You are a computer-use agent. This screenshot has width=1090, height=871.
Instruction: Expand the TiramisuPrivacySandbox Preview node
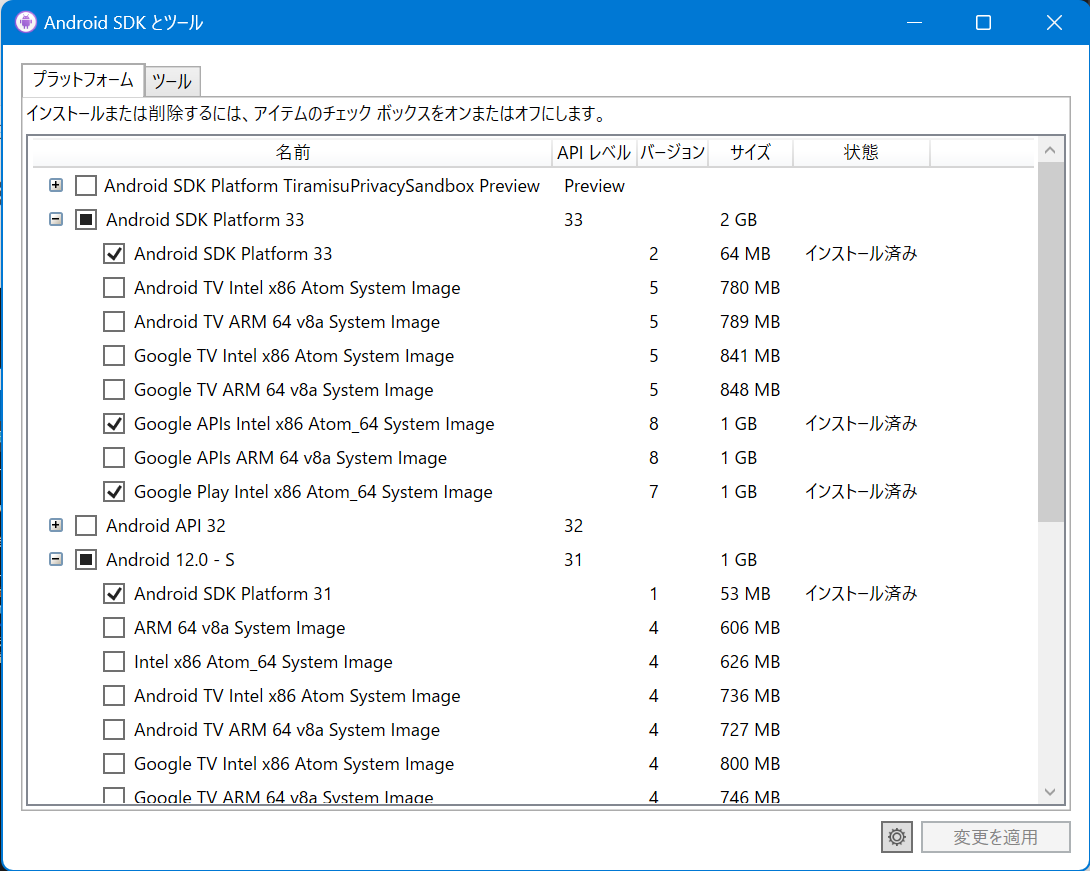pos(56,185)
